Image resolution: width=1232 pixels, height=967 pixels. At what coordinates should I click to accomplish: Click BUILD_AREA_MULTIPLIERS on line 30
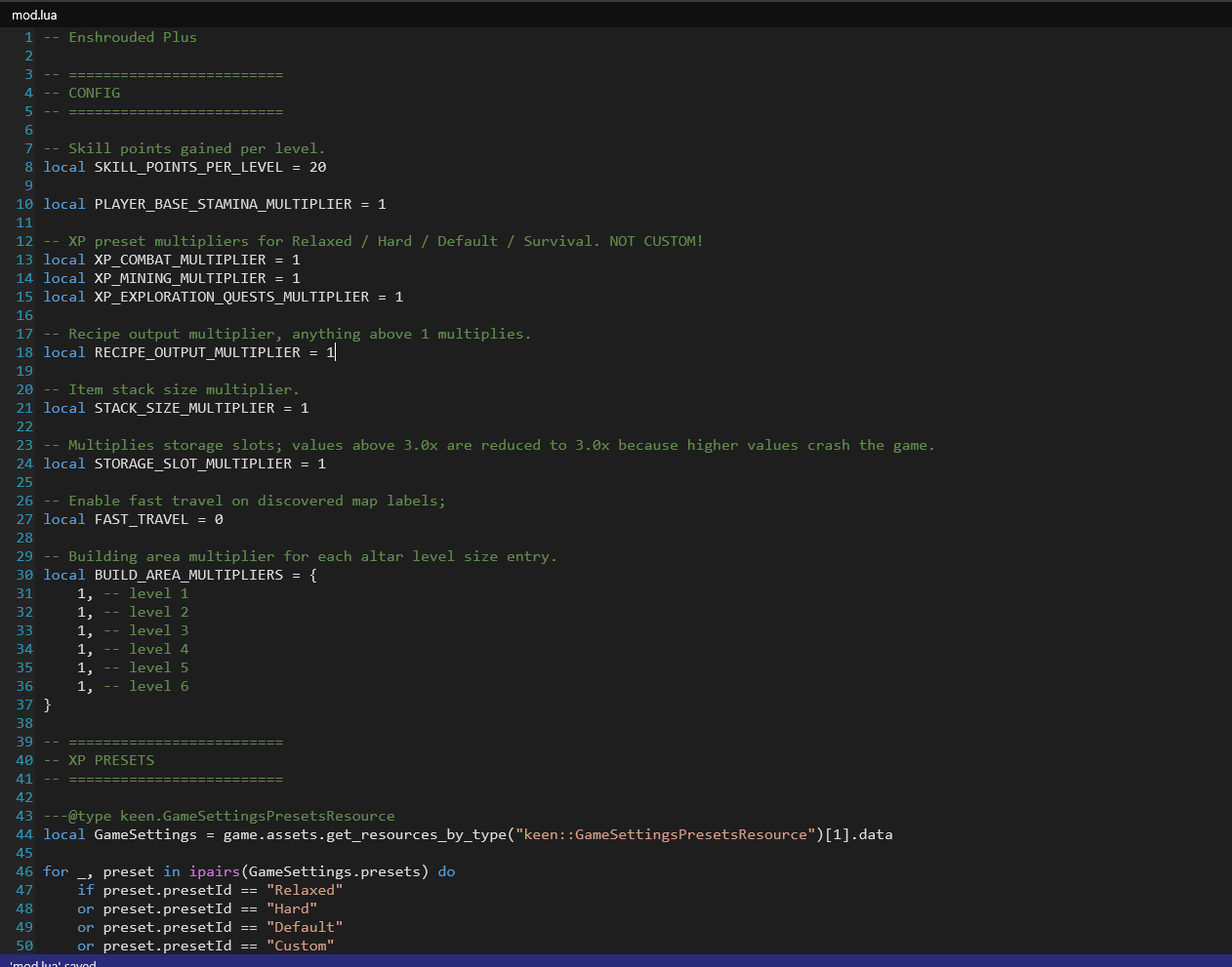point(188,575)
